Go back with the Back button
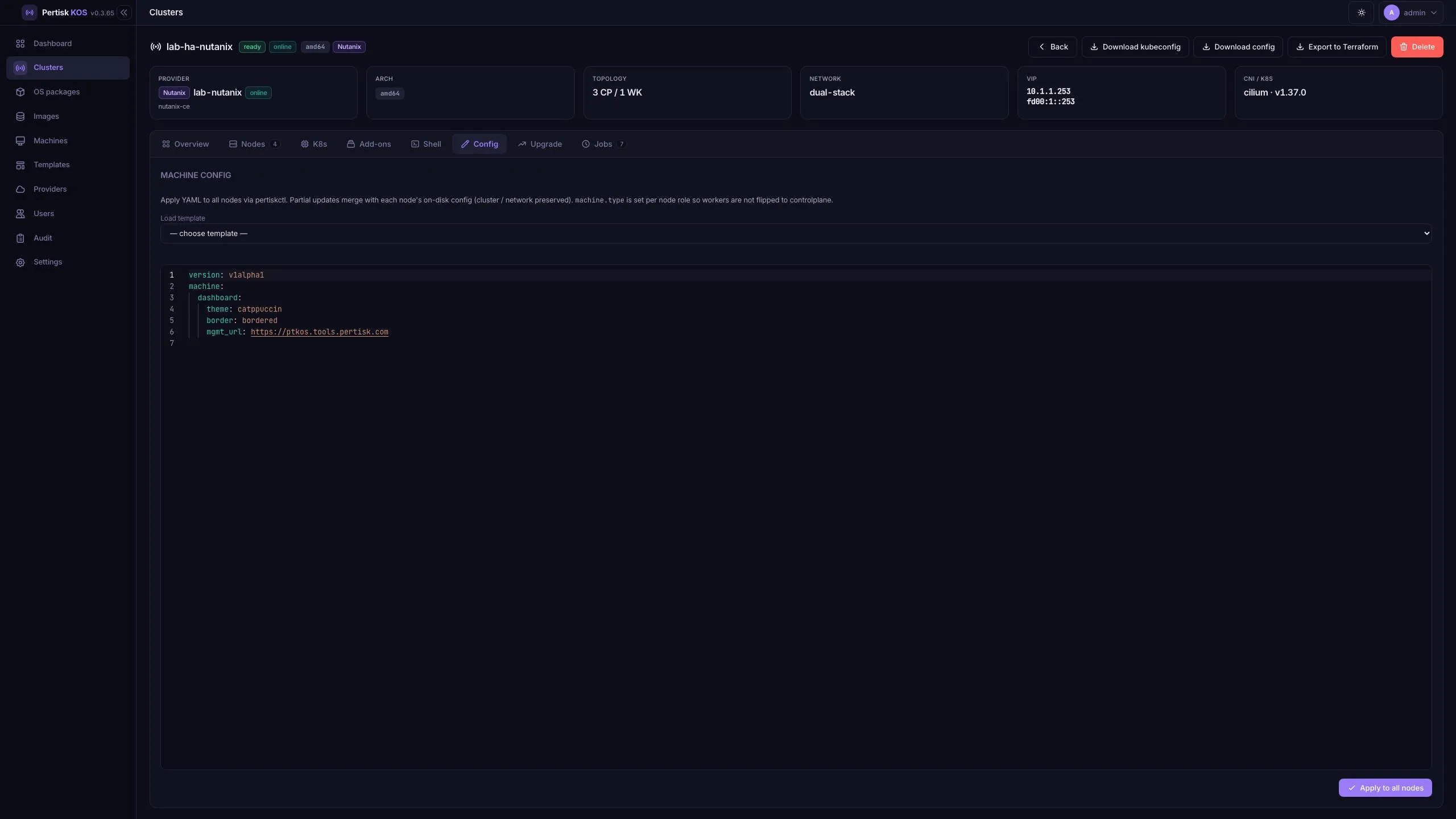The image size is (1456, 819). pyautogui.click(x=1052, y=47)
